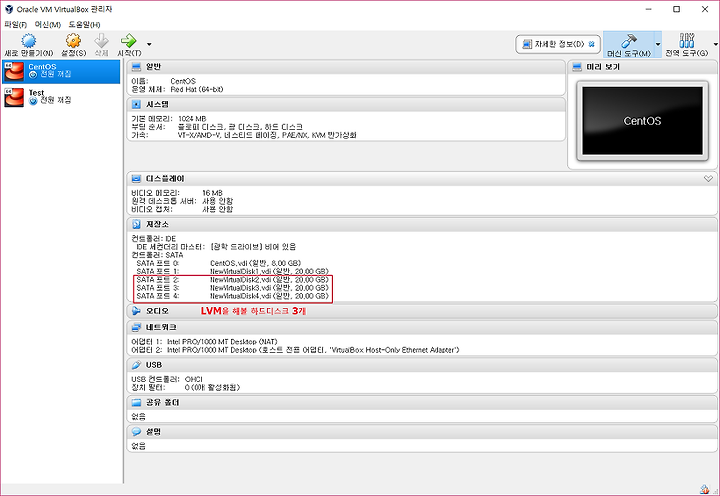Click the Red Hat (64-bit) OS value

pos(197,90)
